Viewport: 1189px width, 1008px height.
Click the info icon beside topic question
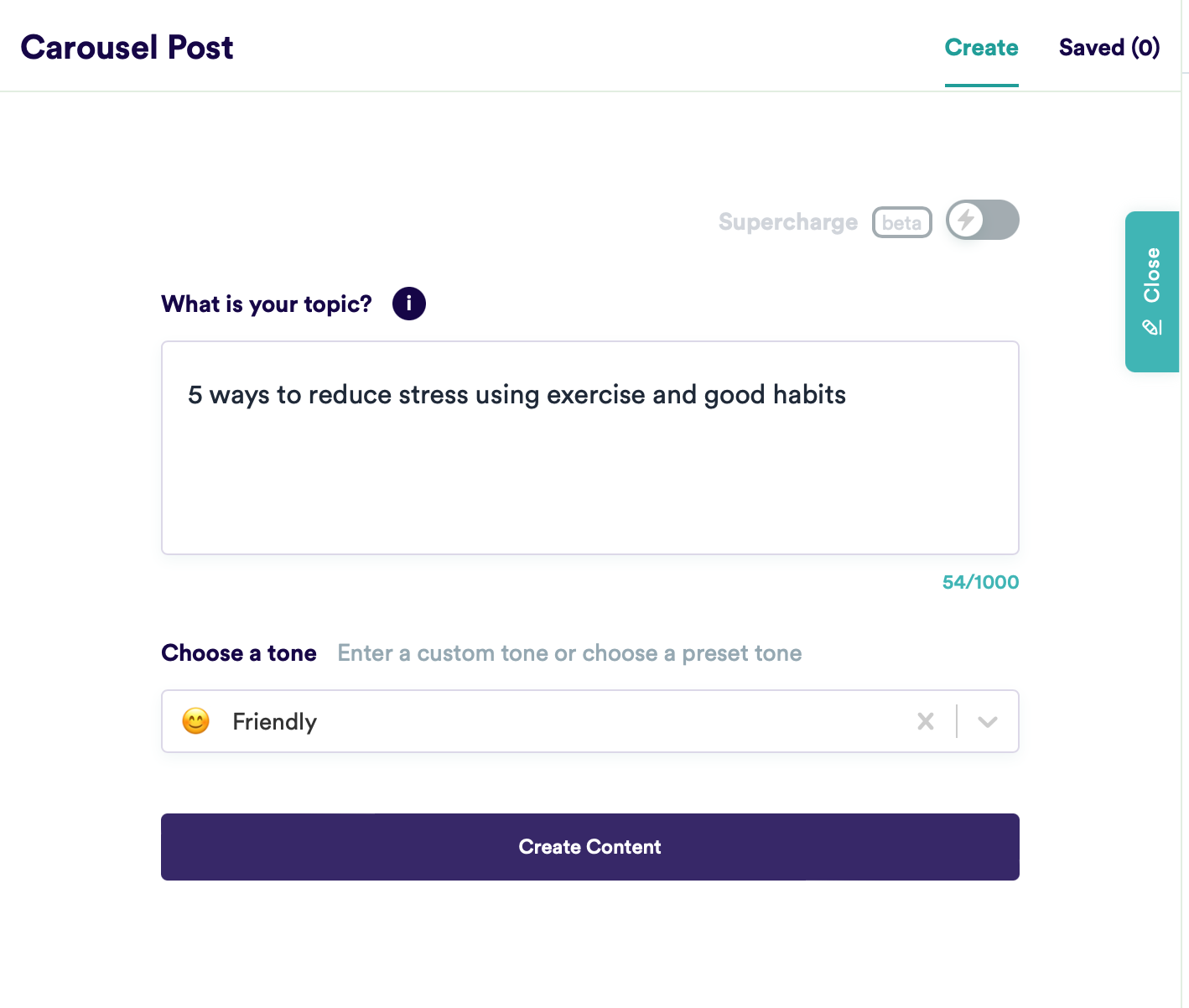pos(409,304)
